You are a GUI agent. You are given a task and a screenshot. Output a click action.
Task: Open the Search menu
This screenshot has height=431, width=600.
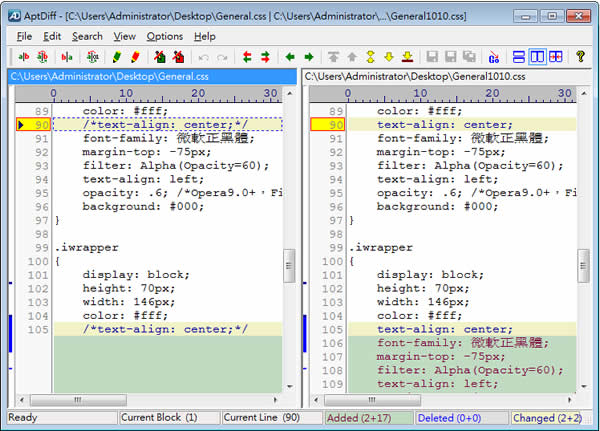87,36
